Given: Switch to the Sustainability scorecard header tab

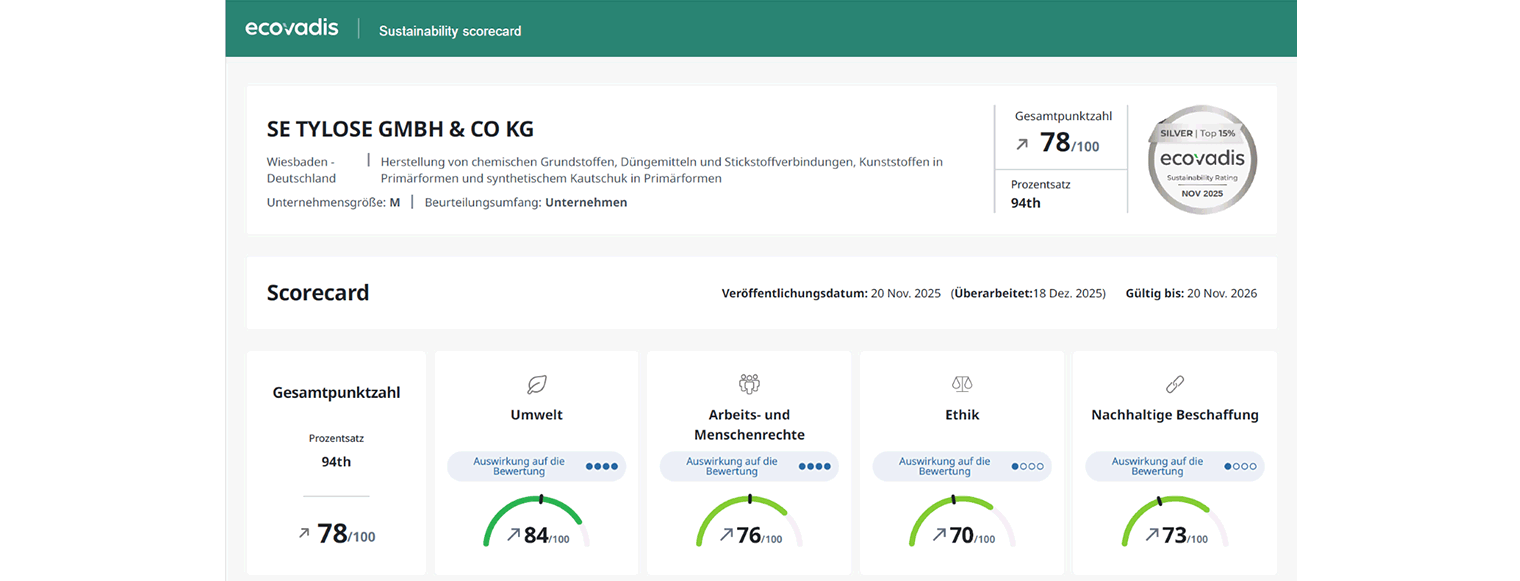Looking at the screenshot, I should tap(449, 31).
